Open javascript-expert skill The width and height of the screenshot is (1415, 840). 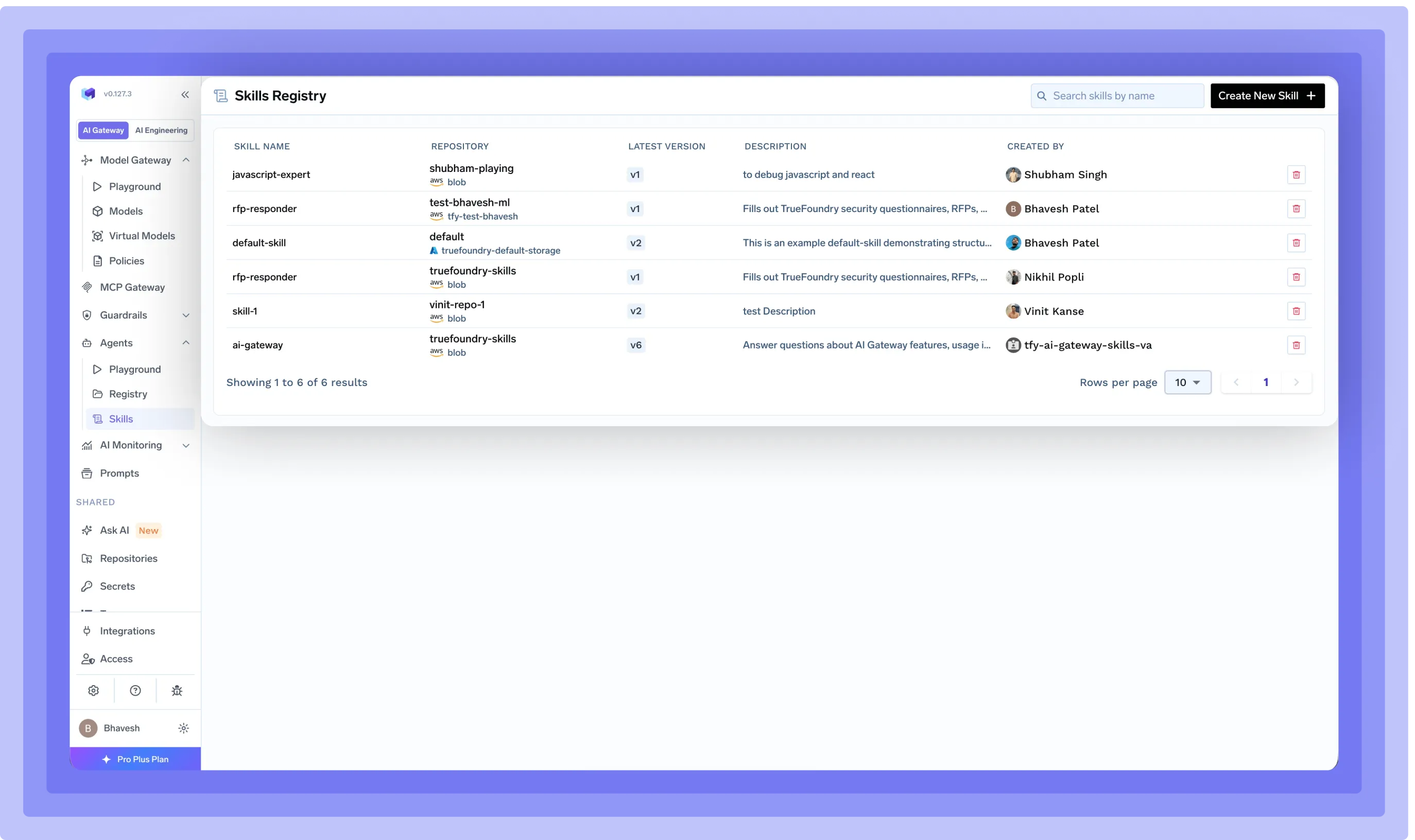(x=271, y=174)
